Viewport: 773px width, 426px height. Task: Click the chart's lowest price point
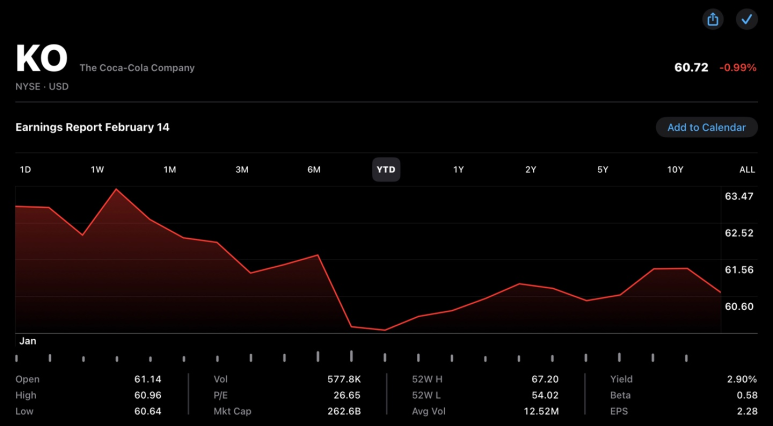385,330
